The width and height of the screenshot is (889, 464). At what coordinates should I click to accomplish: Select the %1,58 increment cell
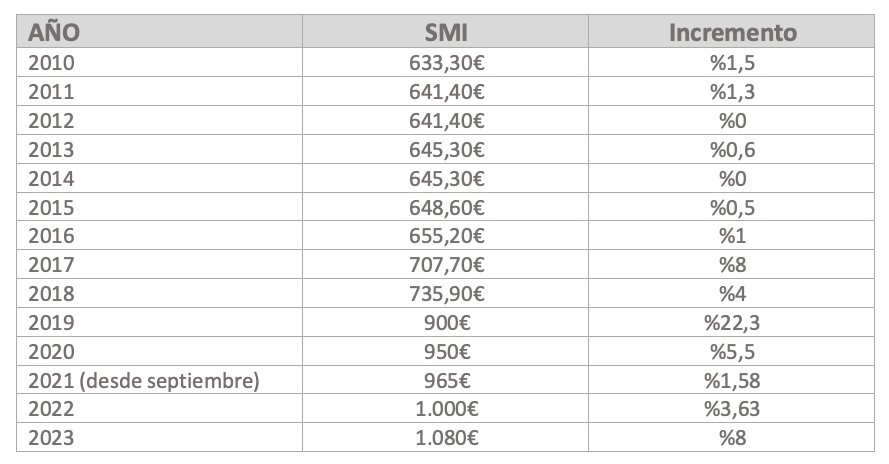pos(732,380)
